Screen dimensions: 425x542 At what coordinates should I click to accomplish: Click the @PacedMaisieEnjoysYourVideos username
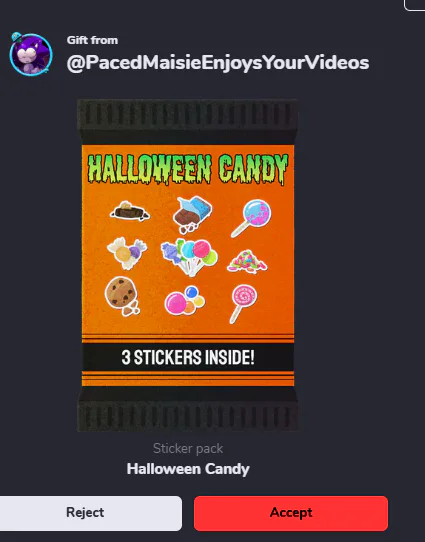tap(218, 63)
